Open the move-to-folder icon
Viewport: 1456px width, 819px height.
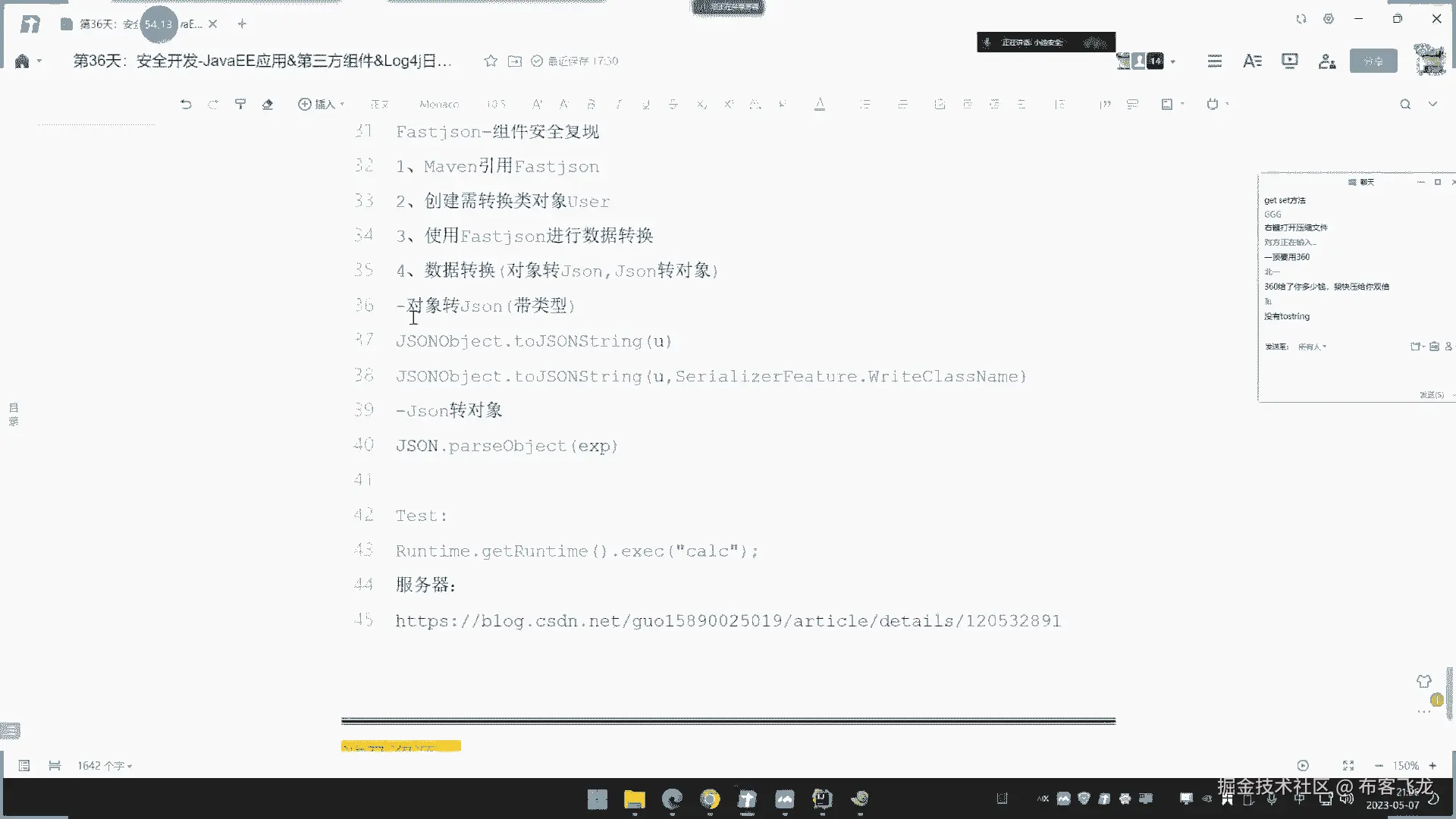tap(515, 61)
